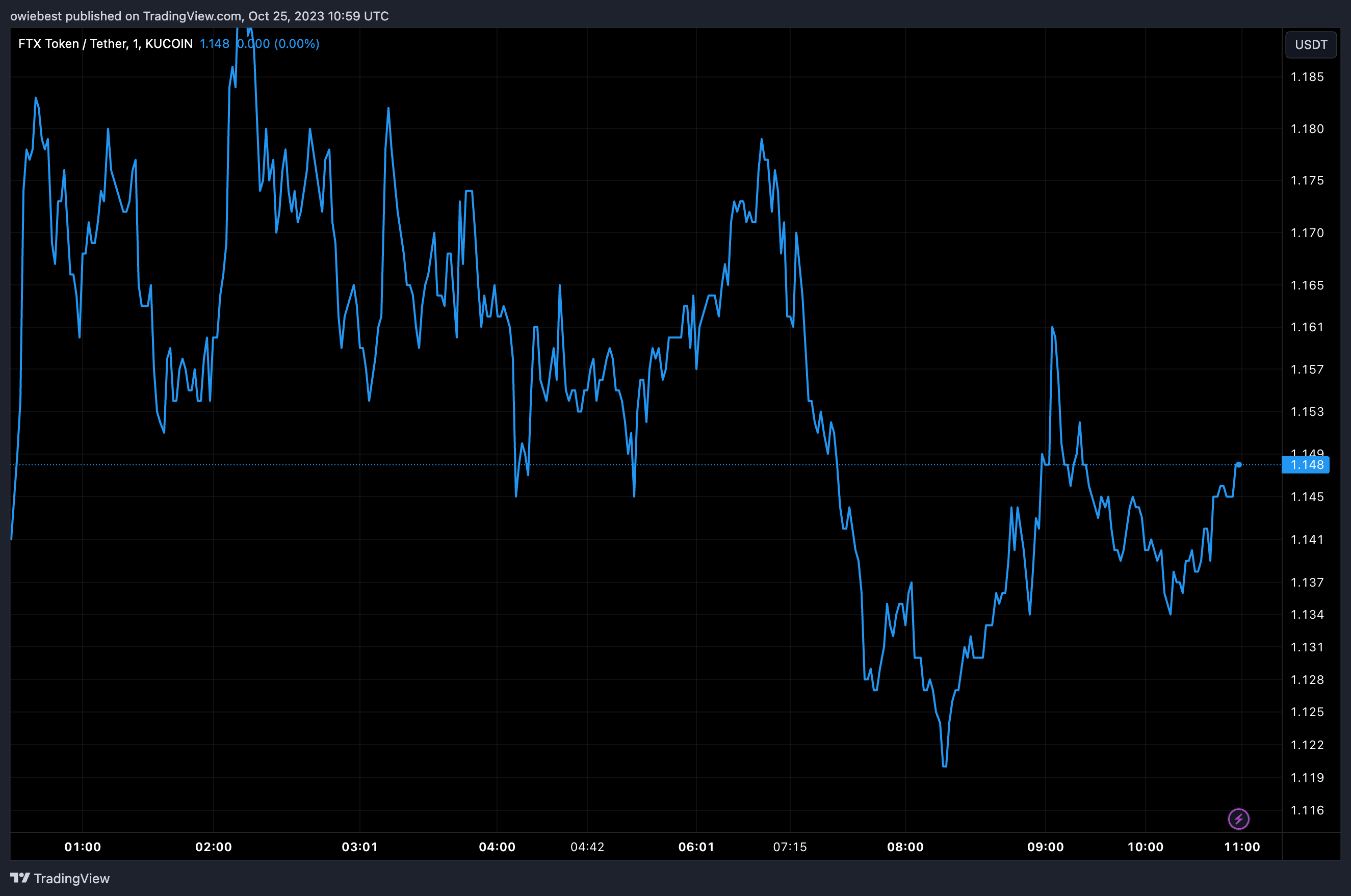Click the 11:00 time axis label
The image size is (1351, 896).
(1242, 847)
